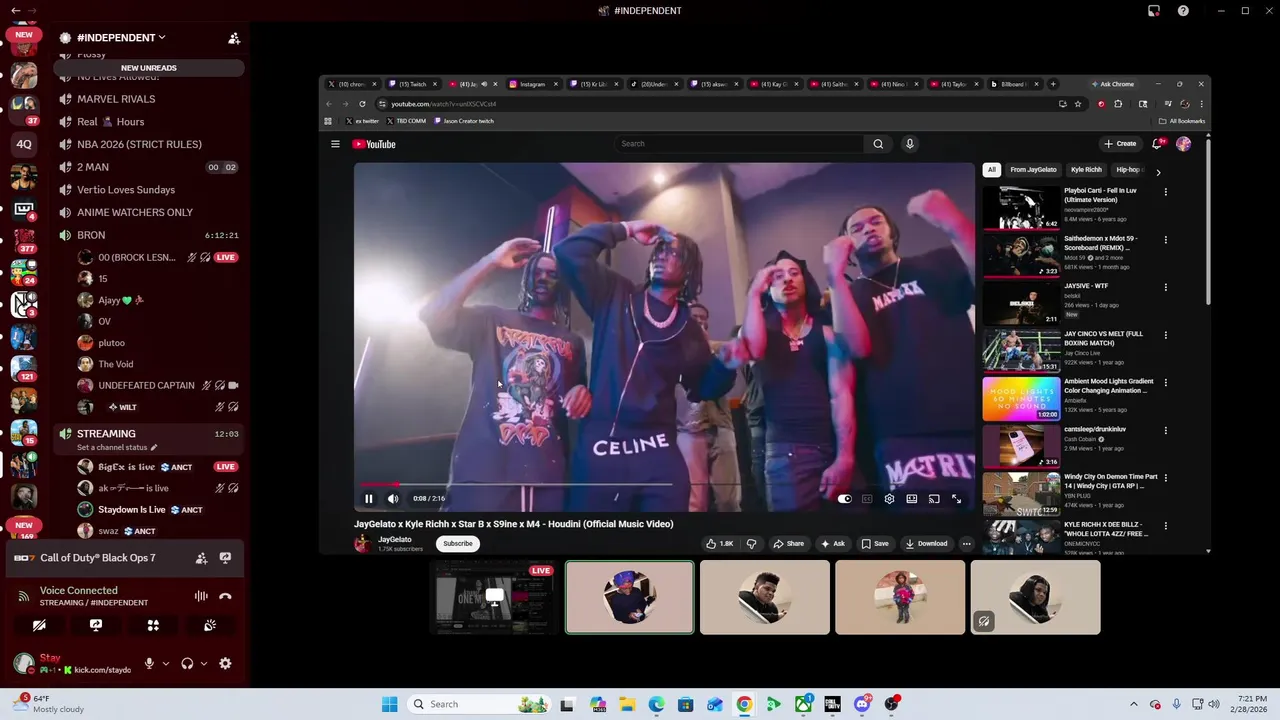Toggle the YouTube autoplay switch
Image resolution: width=1280 pixels, height=720 pixels.
click(845, 499)
